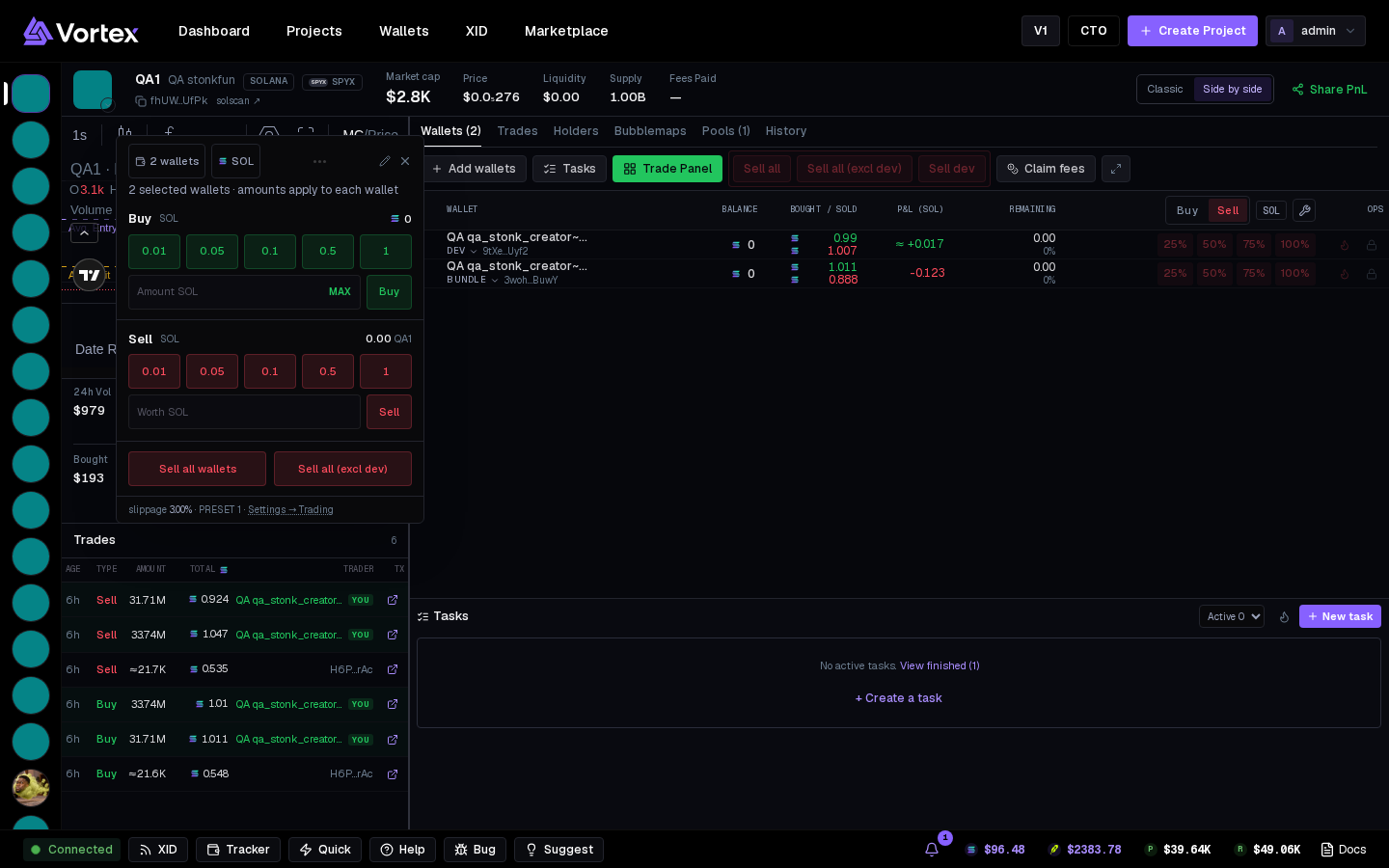Click the Claim fees button
This screenshot has width=1389, height=868.
pyautogui.click(x=1046, y=169)
